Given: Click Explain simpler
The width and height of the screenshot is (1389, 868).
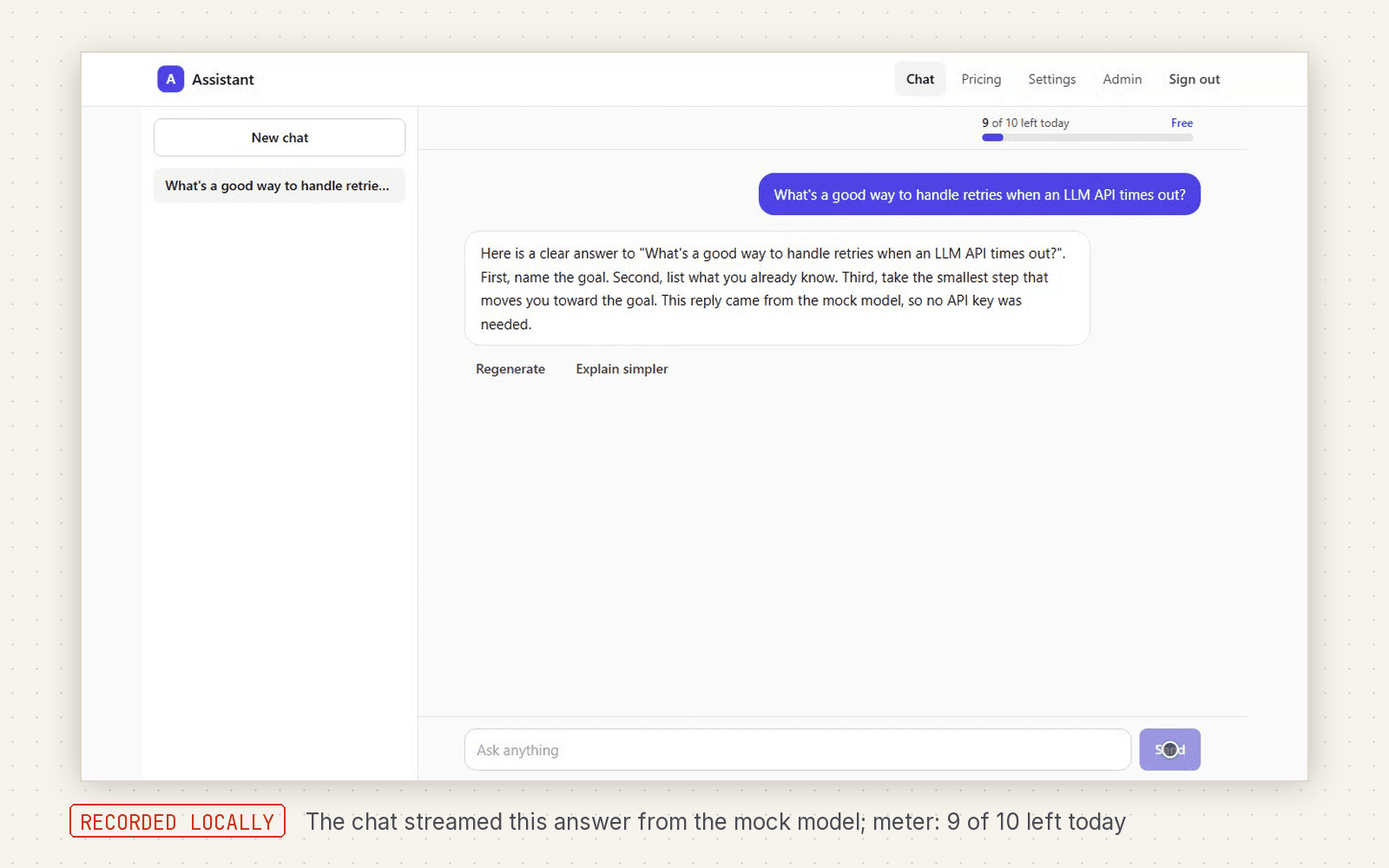Looking at the screenshot, I should [x=622, y=369].
